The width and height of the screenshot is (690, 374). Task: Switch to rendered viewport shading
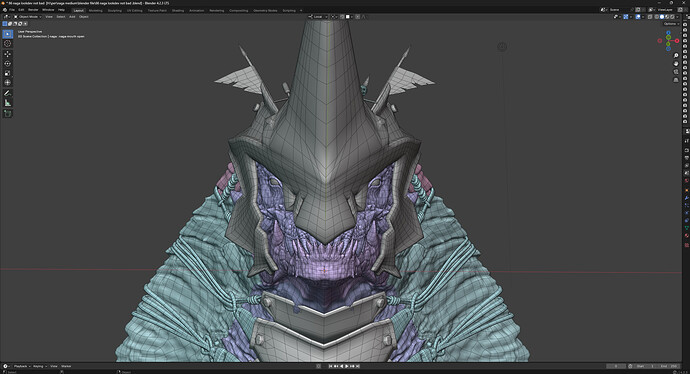click(672, 17)
